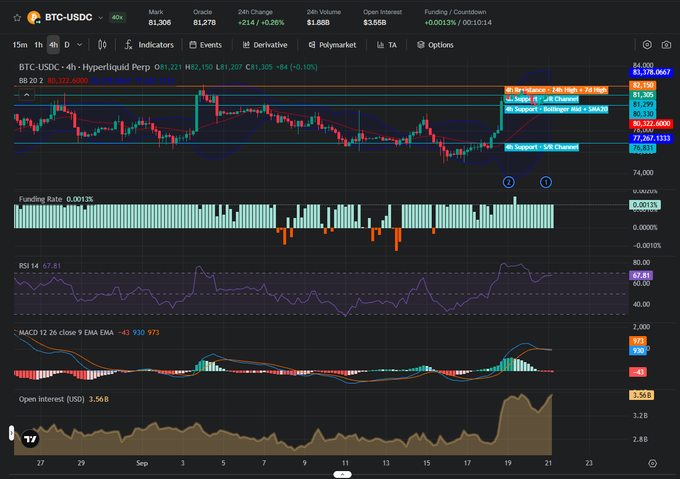Select the 15m timeframe
The width and height of the screenshot is (680, 479).
(x=20, y=45)
